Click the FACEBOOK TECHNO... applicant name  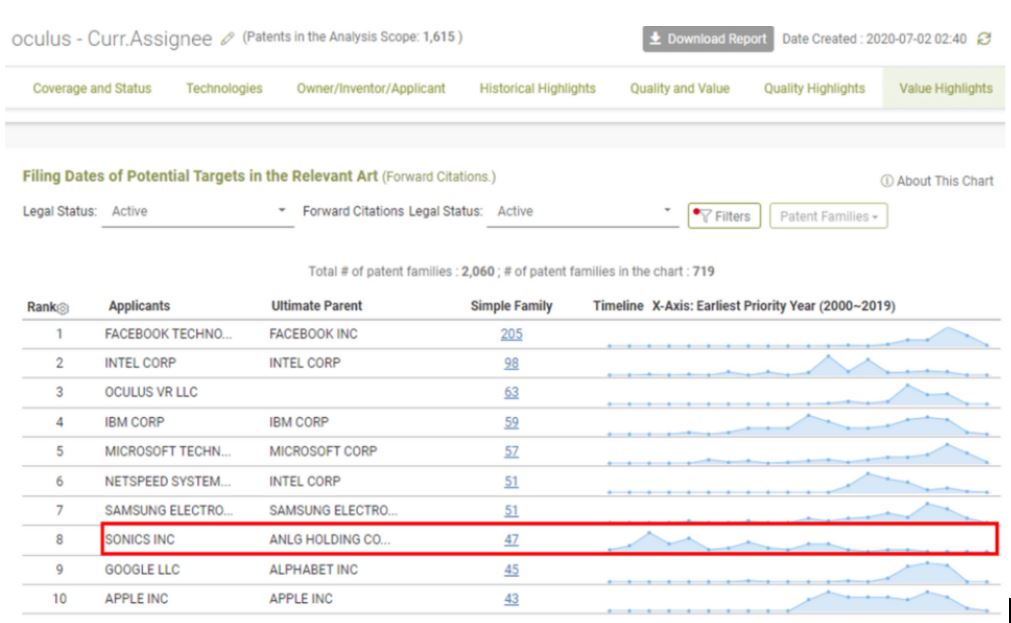pos(168,334)
